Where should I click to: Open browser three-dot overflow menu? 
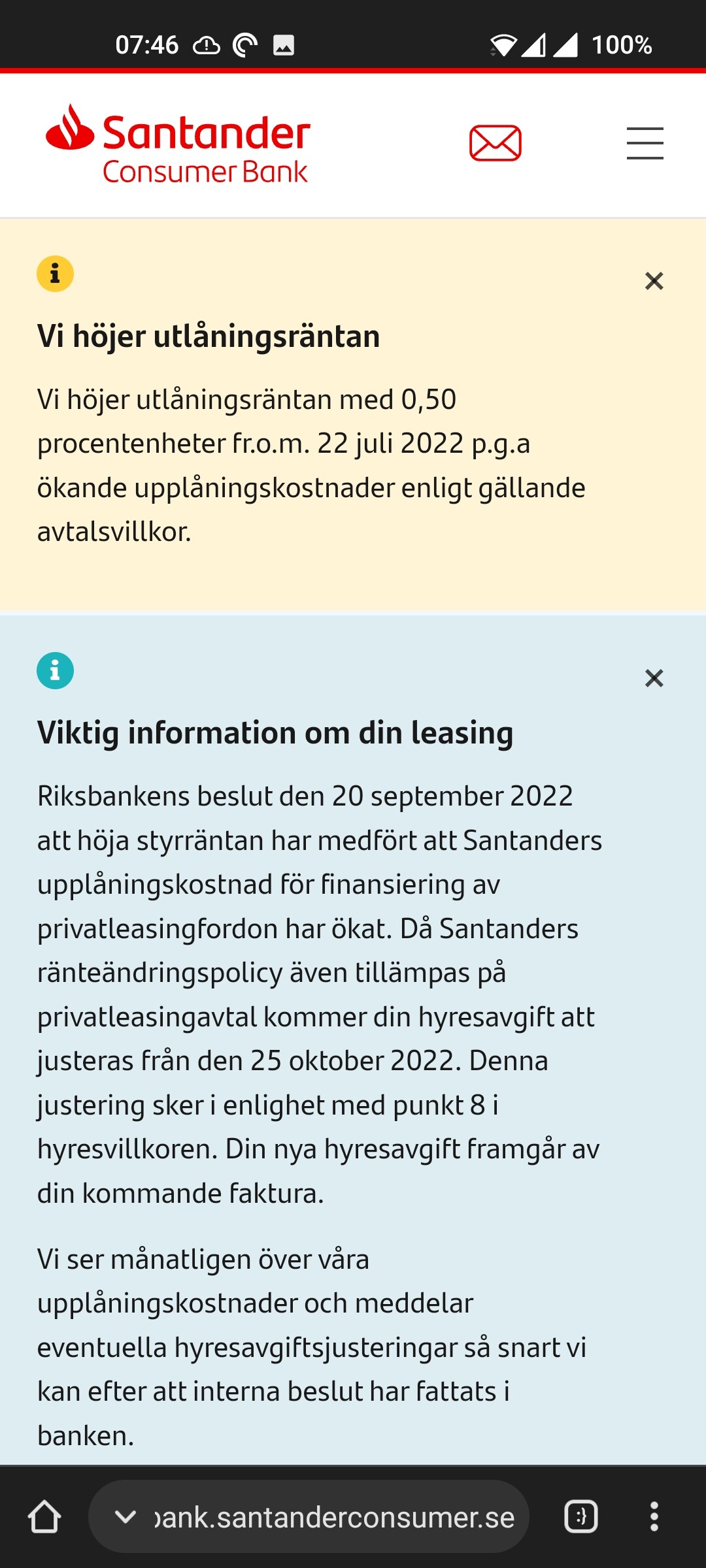(654, 1516)
